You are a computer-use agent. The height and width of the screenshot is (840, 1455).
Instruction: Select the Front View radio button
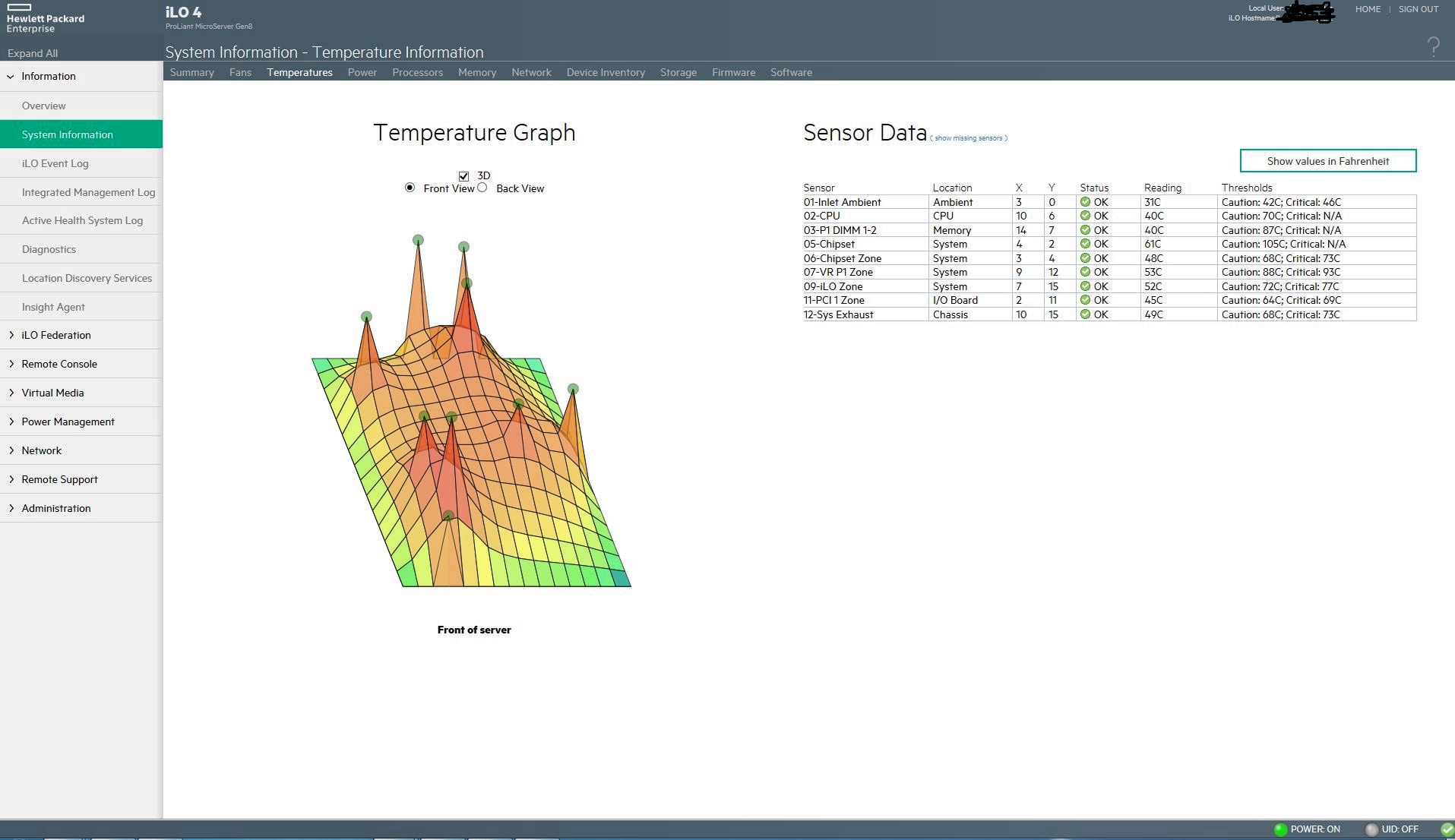(410, 188)
